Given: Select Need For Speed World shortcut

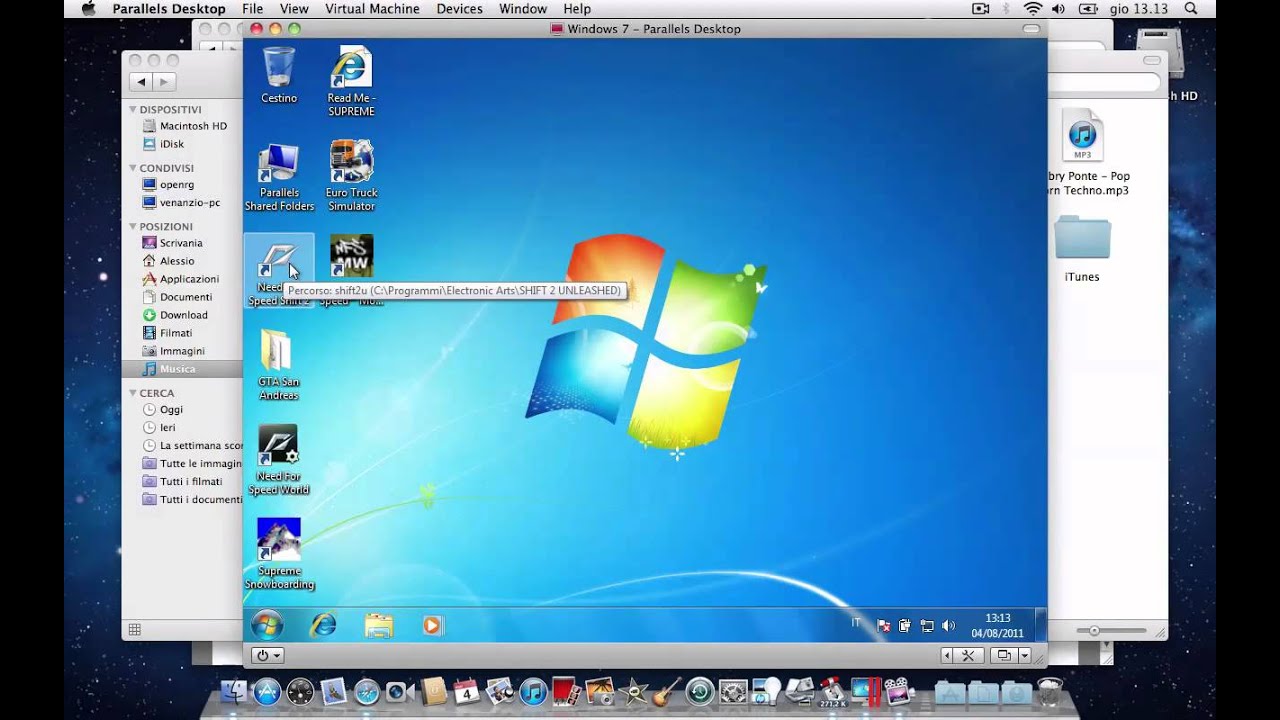Looking at the screenshot, I should tap(279, 461).
